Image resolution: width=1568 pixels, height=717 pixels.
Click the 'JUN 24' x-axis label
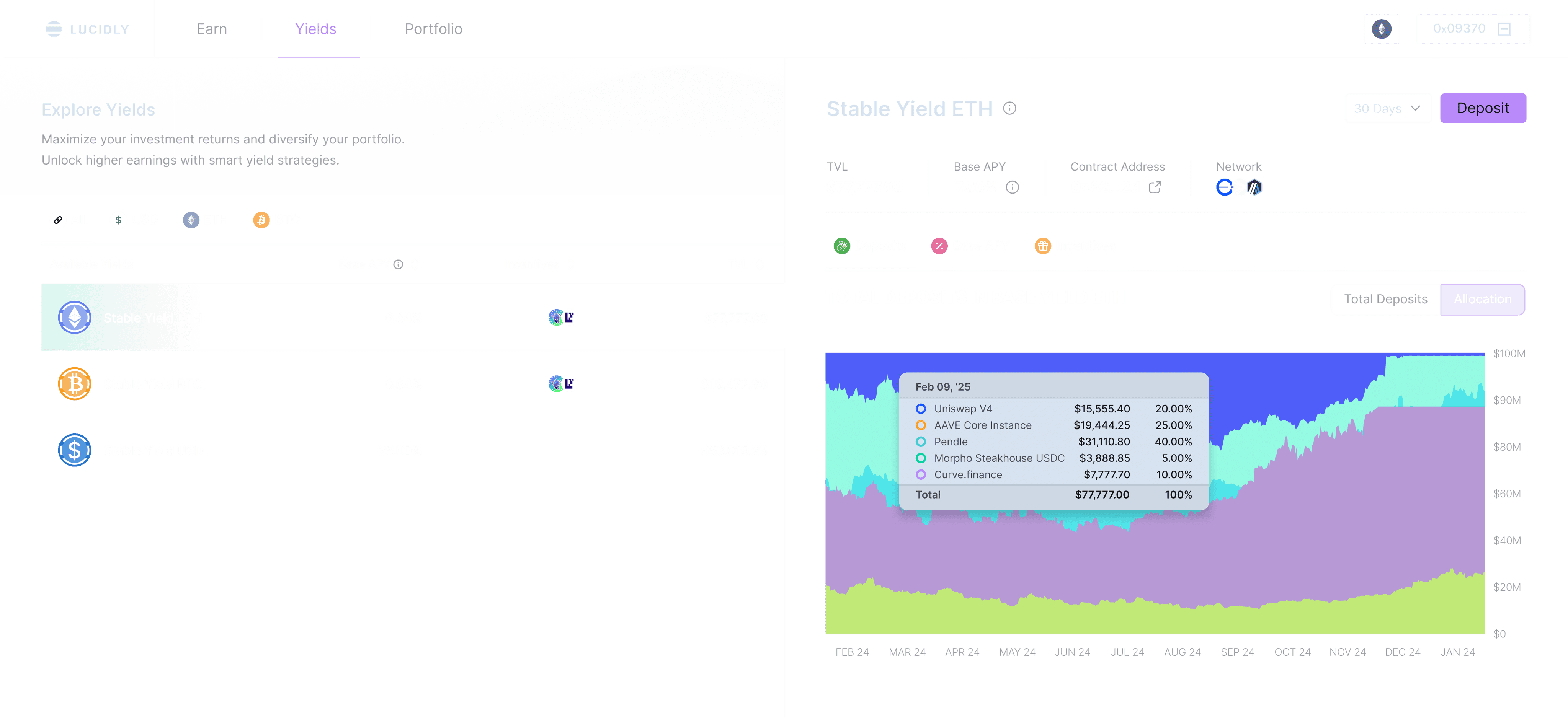point(1072,652)
